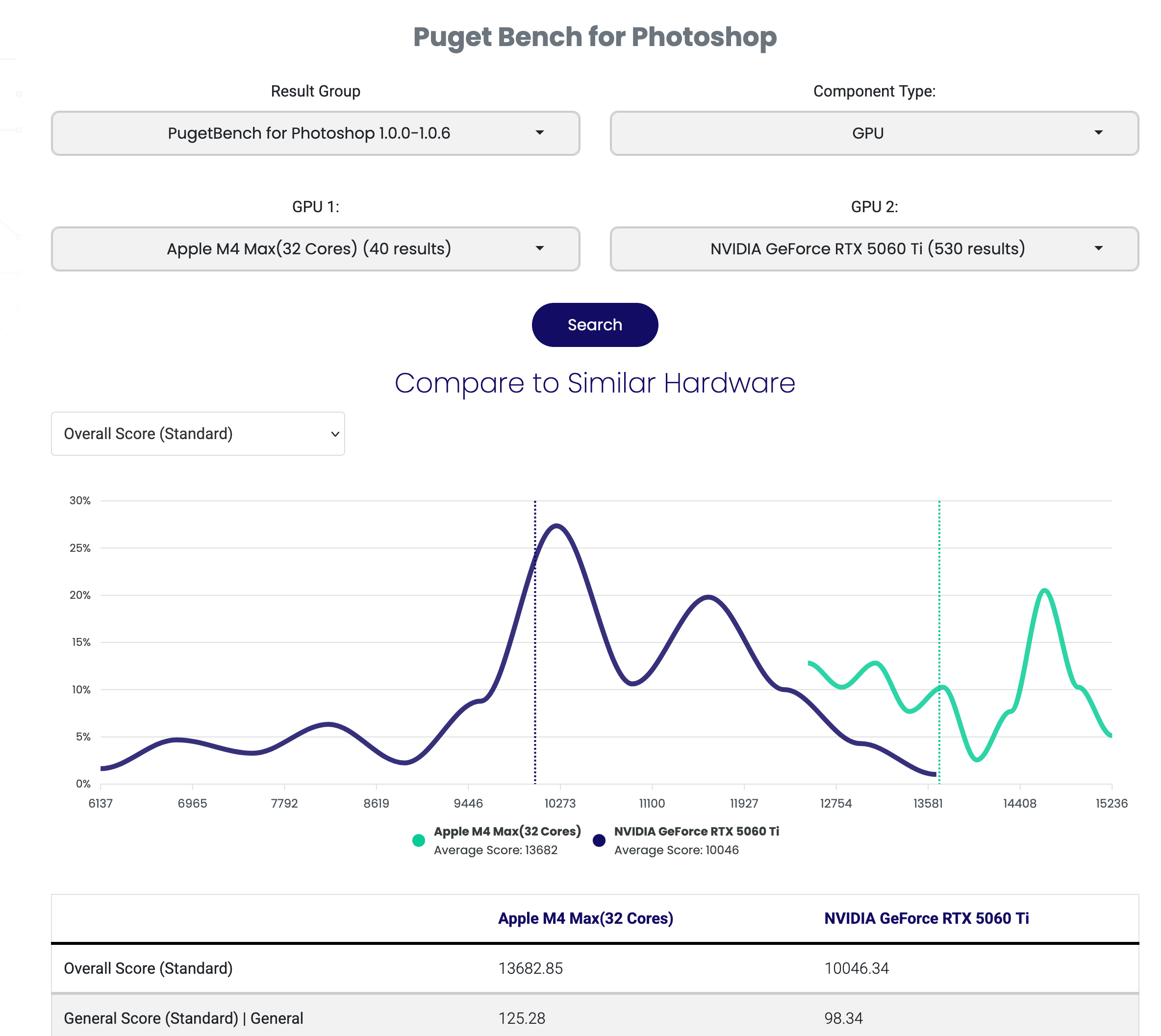Click the Search button
The image size is (1161, 1036).
[x=594, y=325]
